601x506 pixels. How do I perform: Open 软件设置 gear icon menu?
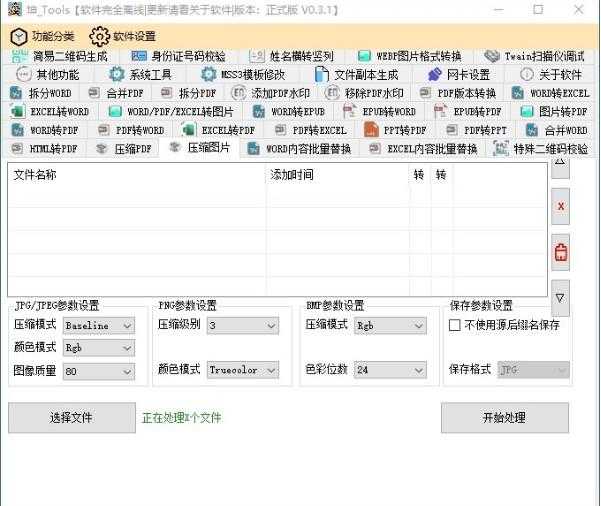pyautogui.click(x=123, y=37)
